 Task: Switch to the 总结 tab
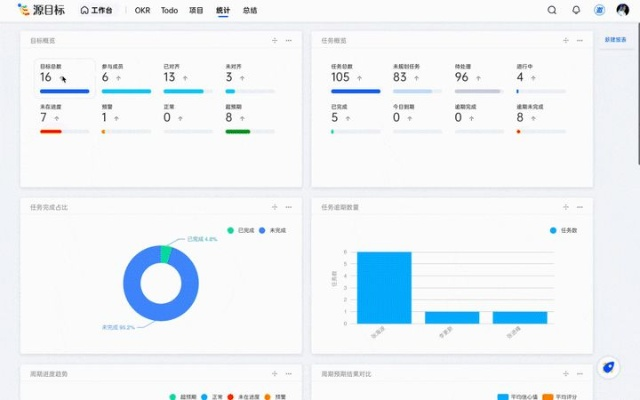pyautogui.click(x=249, y=10)
